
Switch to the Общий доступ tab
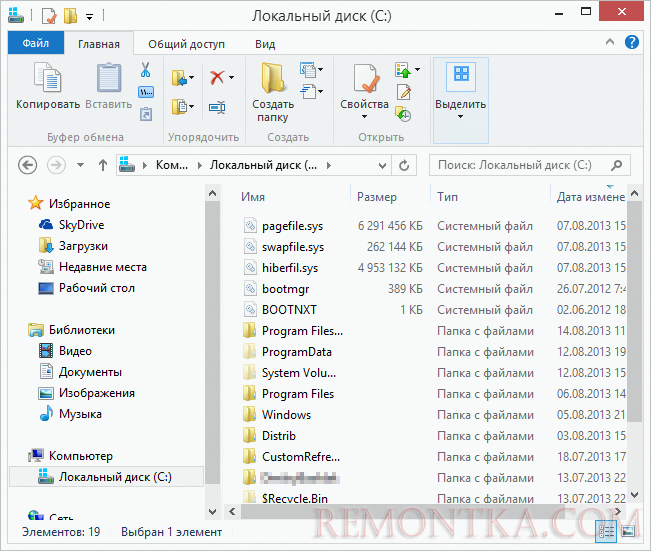(186, 44)
